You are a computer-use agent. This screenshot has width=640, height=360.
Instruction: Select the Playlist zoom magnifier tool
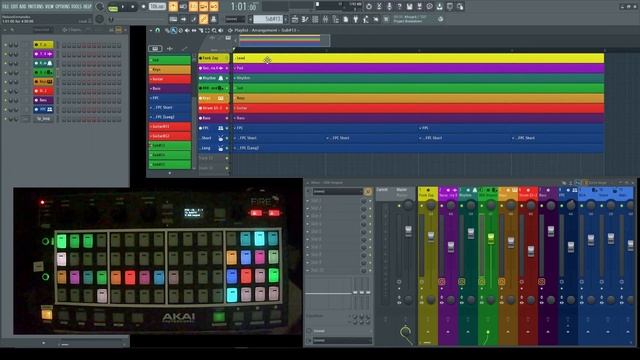point(214,30)
